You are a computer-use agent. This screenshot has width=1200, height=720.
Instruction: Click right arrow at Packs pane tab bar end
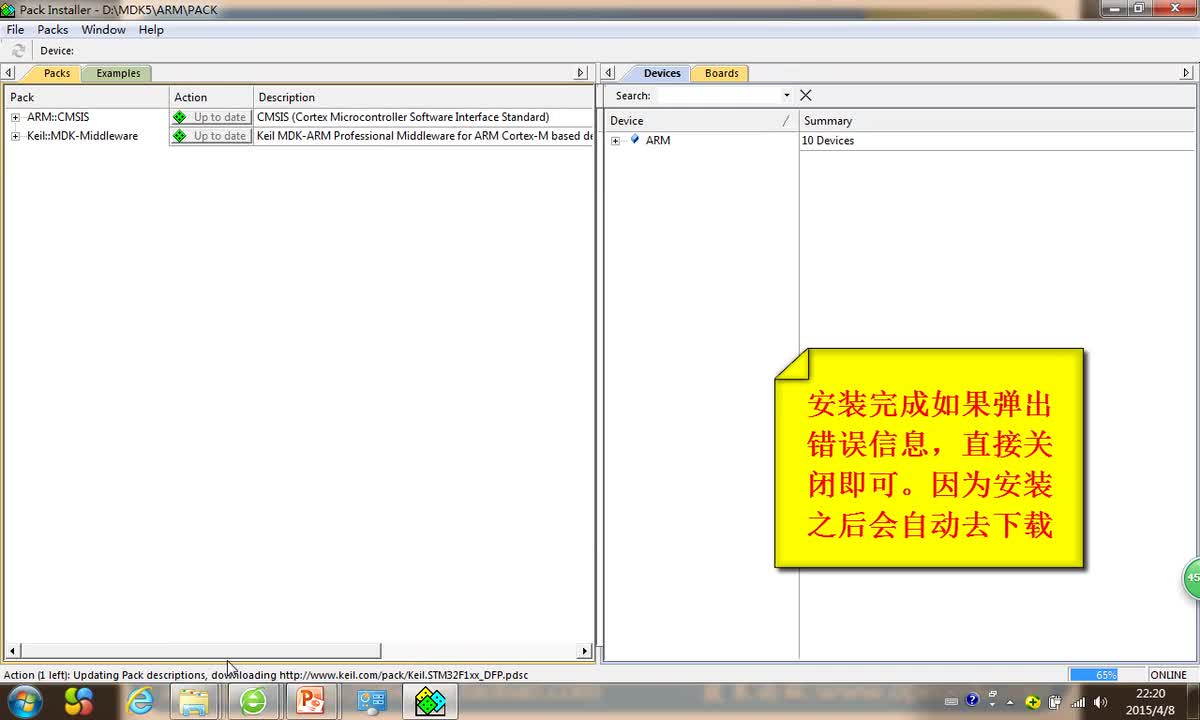click(580, 73)
